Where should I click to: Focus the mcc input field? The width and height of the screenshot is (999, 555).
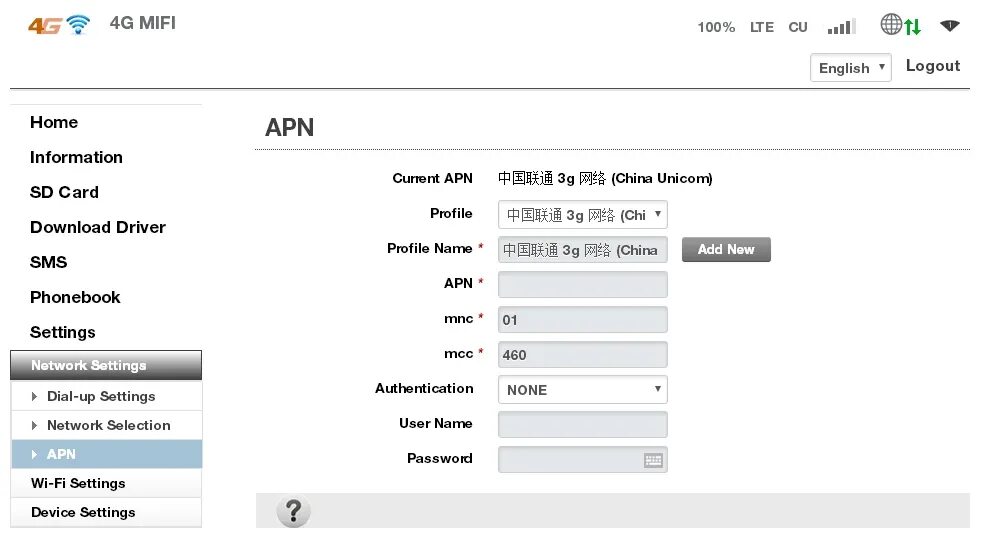point(582,354)
